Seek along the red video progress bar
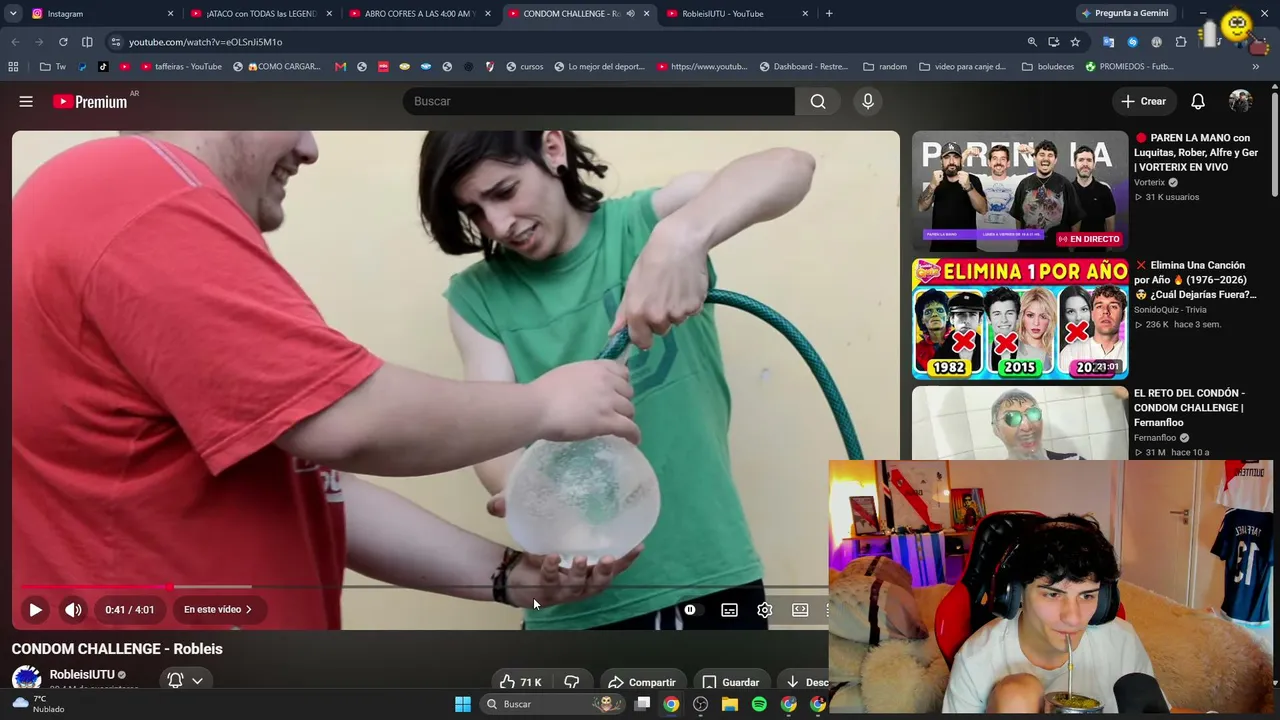 point(96,587)
